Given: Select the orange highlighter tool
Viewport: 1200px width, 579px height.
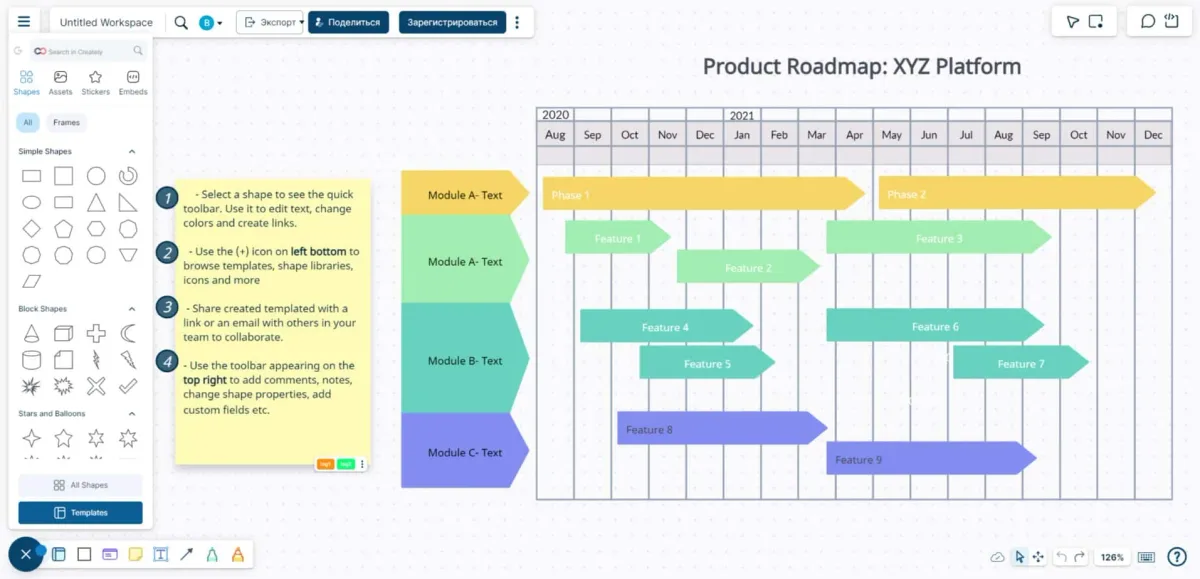Looking at the screenshot, I should pos(238,554).
